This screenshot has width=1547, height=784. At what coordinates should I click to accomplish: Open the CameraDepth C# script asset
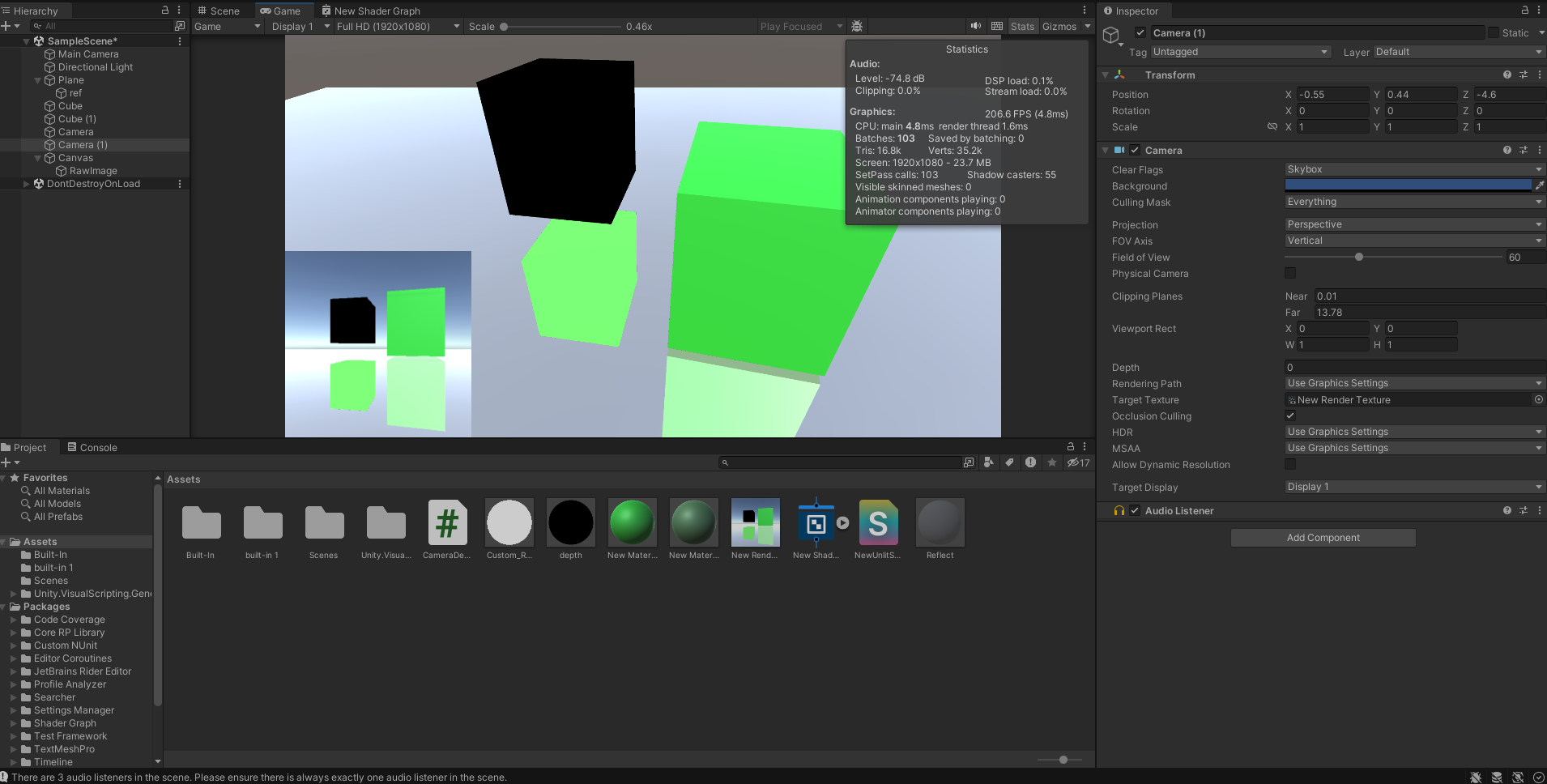(447, 522)
